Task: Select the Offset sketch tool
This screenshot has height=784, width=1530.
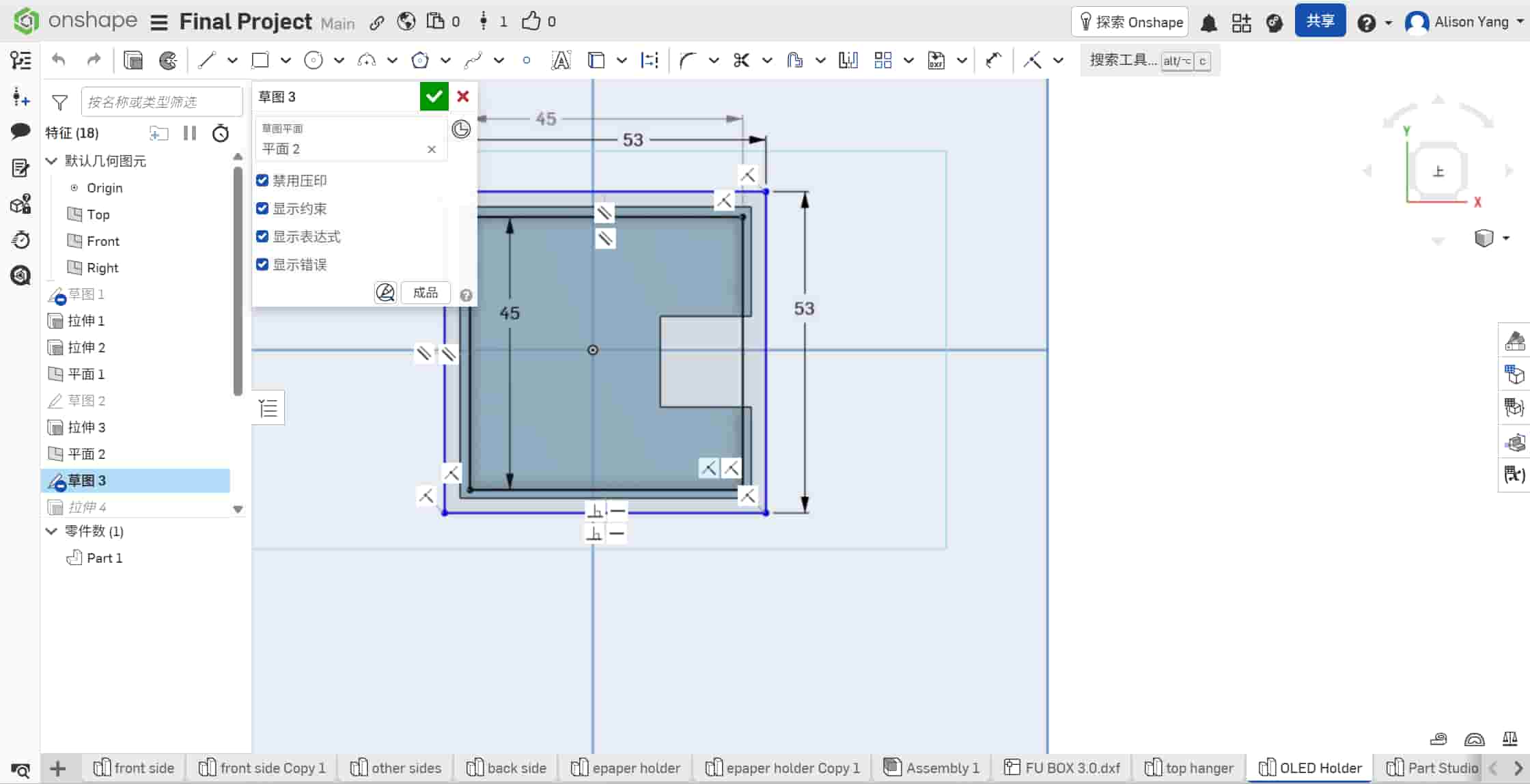Action: (794, 60)
